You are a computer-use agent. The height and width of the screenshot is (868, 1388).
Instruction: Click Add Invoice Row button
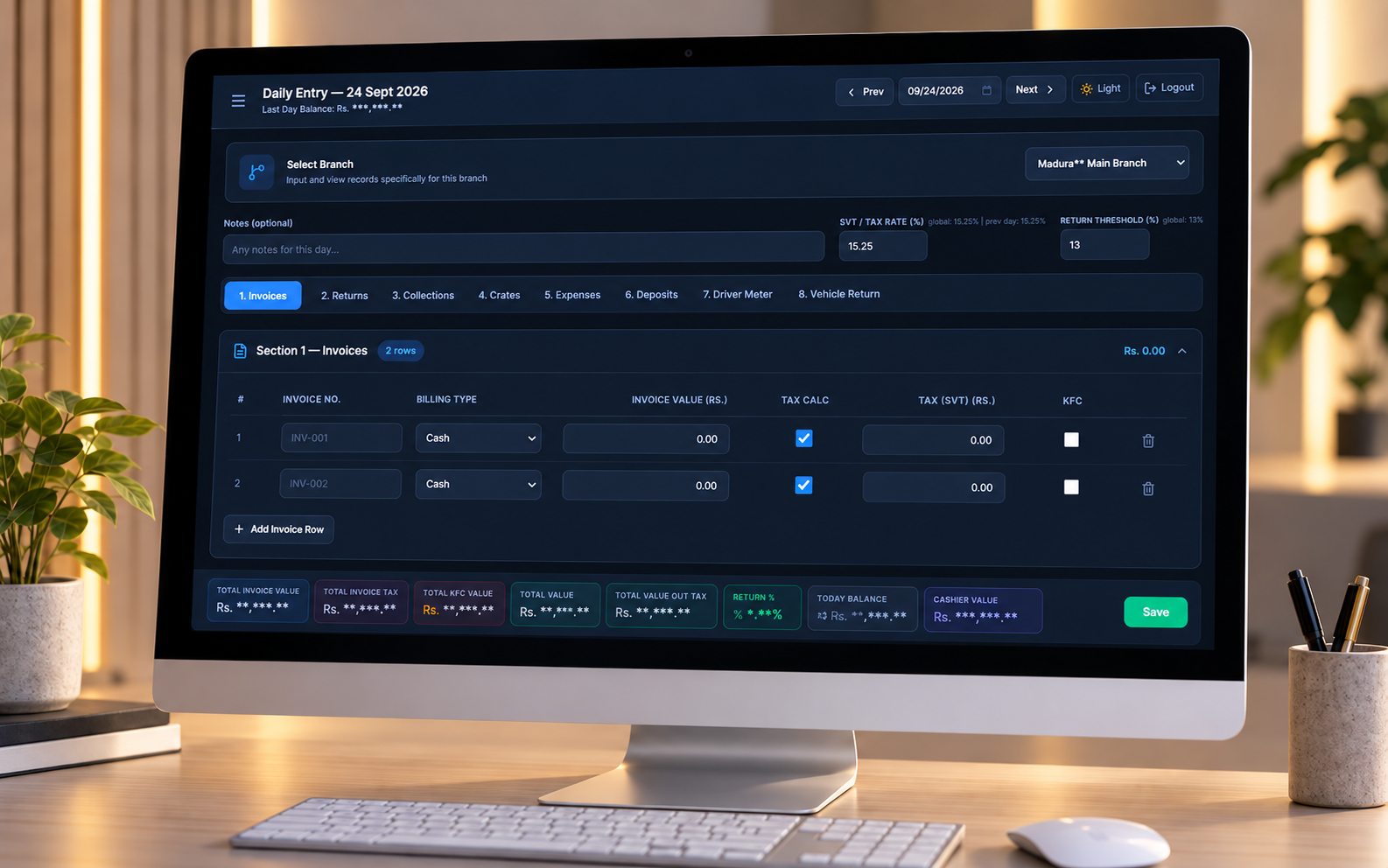[x=278, y=529]
